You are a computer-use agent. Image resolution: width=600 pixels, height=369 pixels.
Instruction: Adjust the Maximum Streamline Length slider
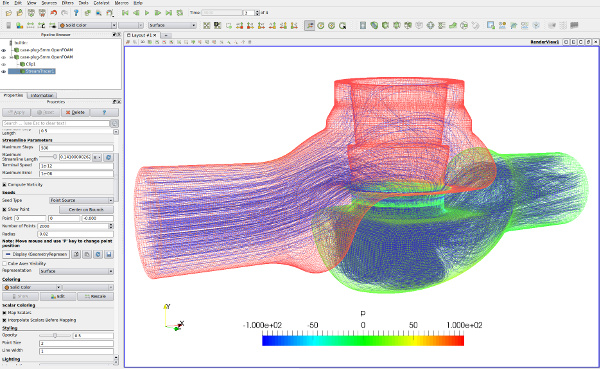coord(48,157)
